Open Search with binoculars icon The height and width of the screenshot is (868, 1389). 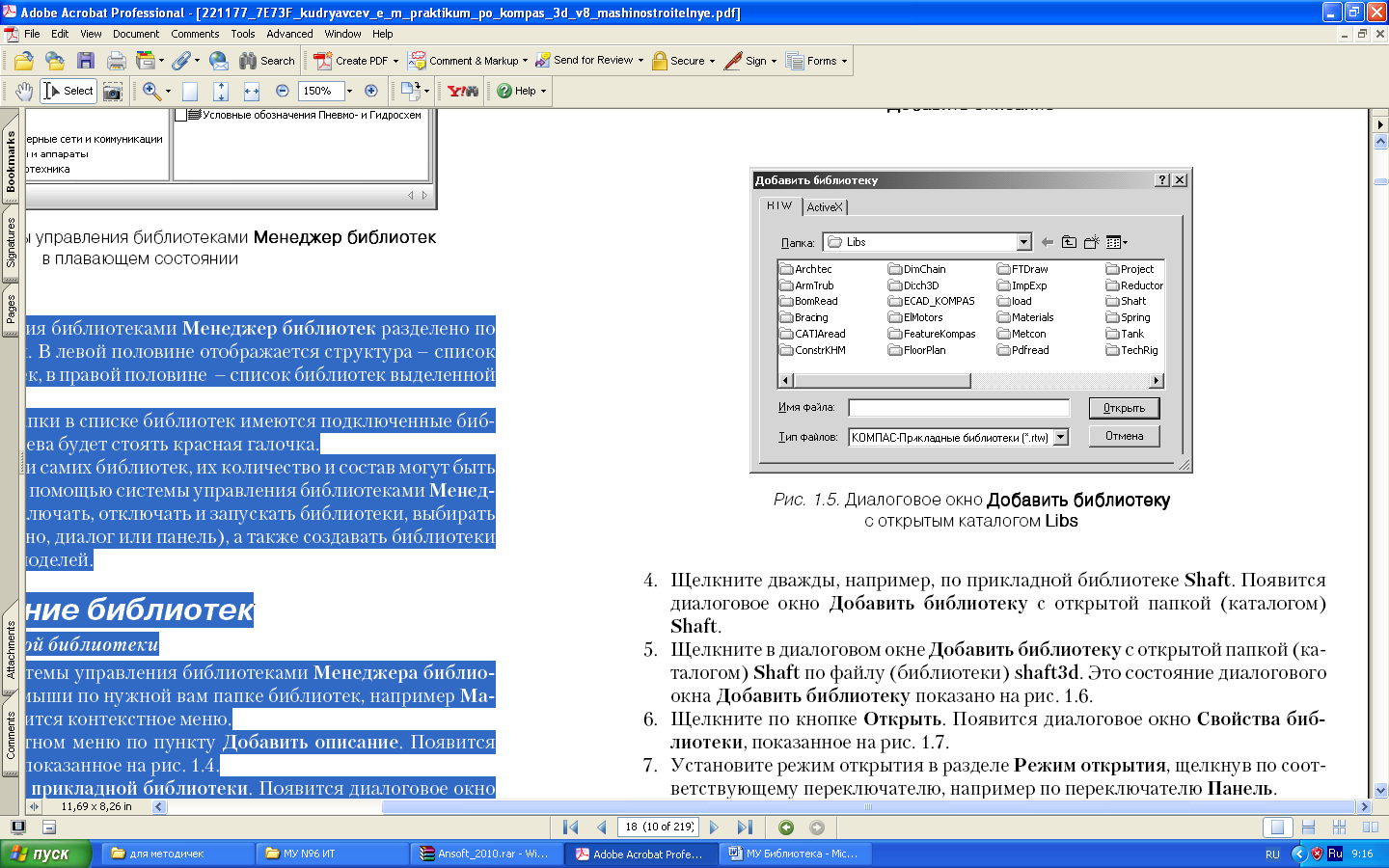[x=266, y=61]
